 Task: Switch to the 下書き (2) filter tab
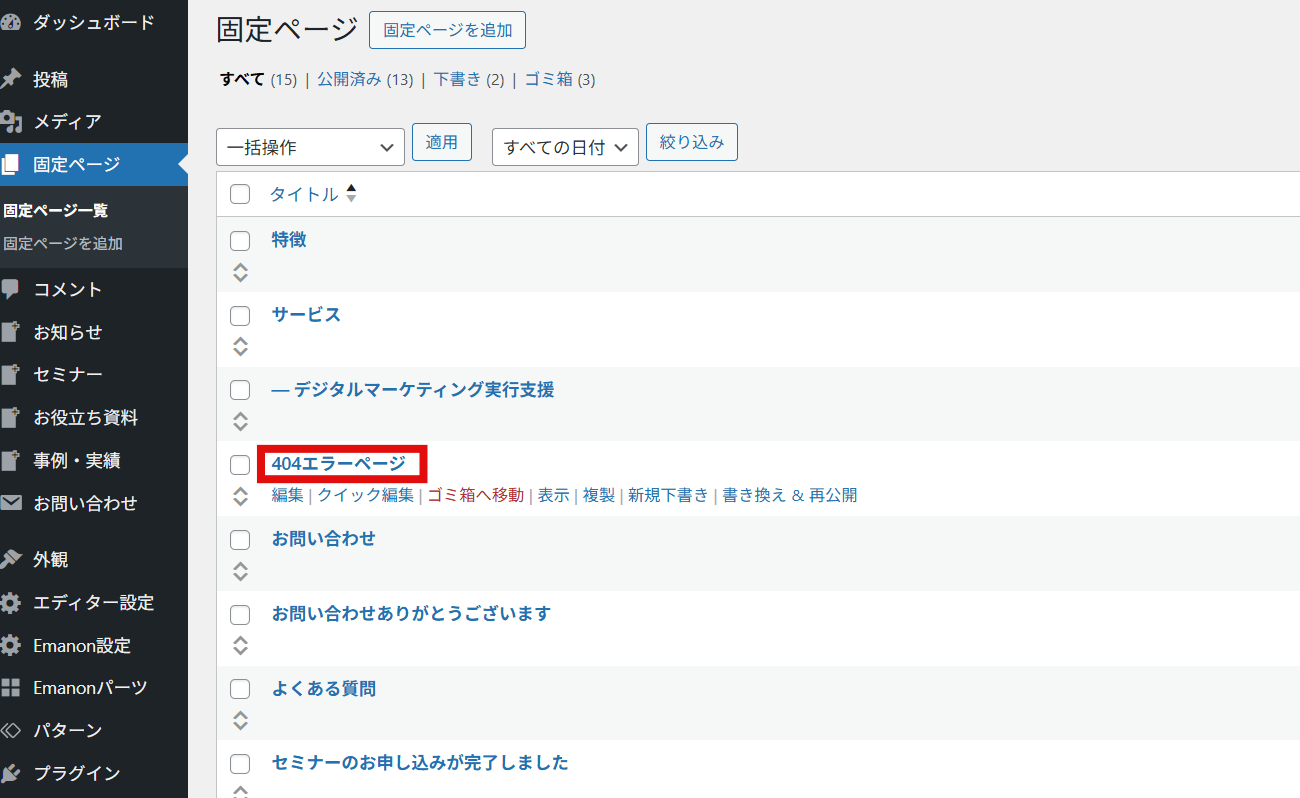click(458, 79)
